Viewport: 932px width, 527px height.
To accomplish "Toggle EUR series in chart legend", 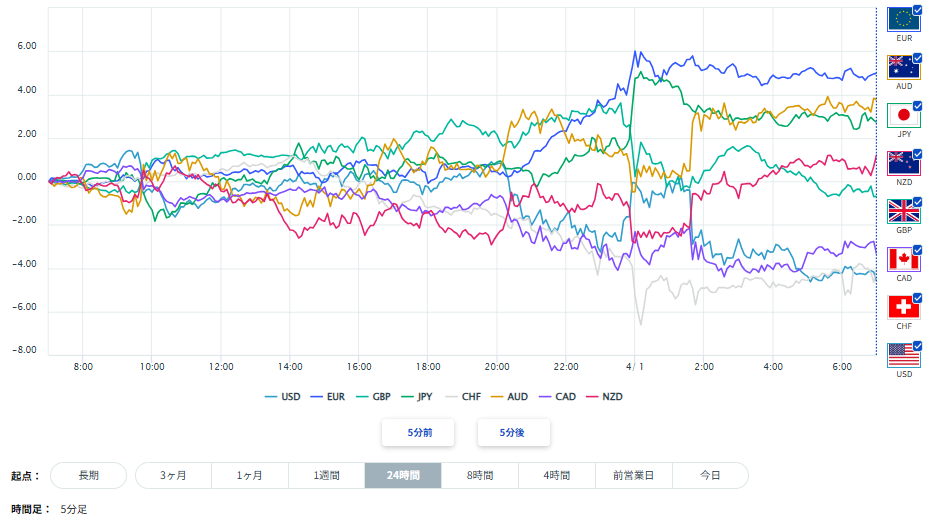I will coord(328,397).
